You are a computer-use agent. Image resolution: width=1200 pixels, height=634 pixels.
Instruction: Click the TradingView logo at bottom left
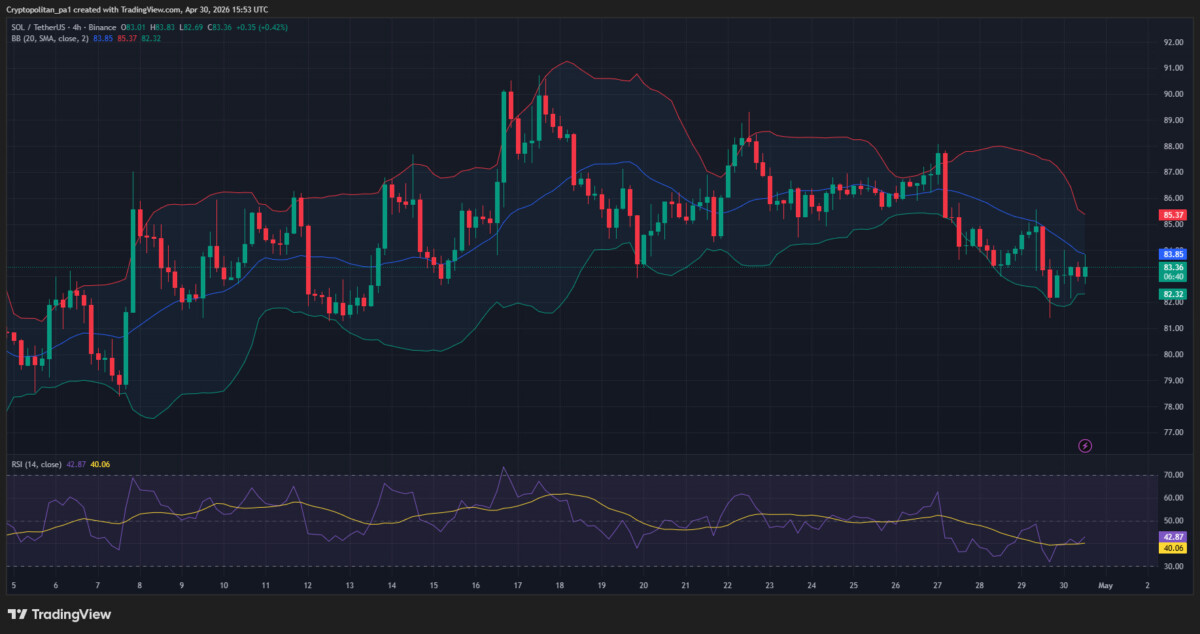[59, 614]
